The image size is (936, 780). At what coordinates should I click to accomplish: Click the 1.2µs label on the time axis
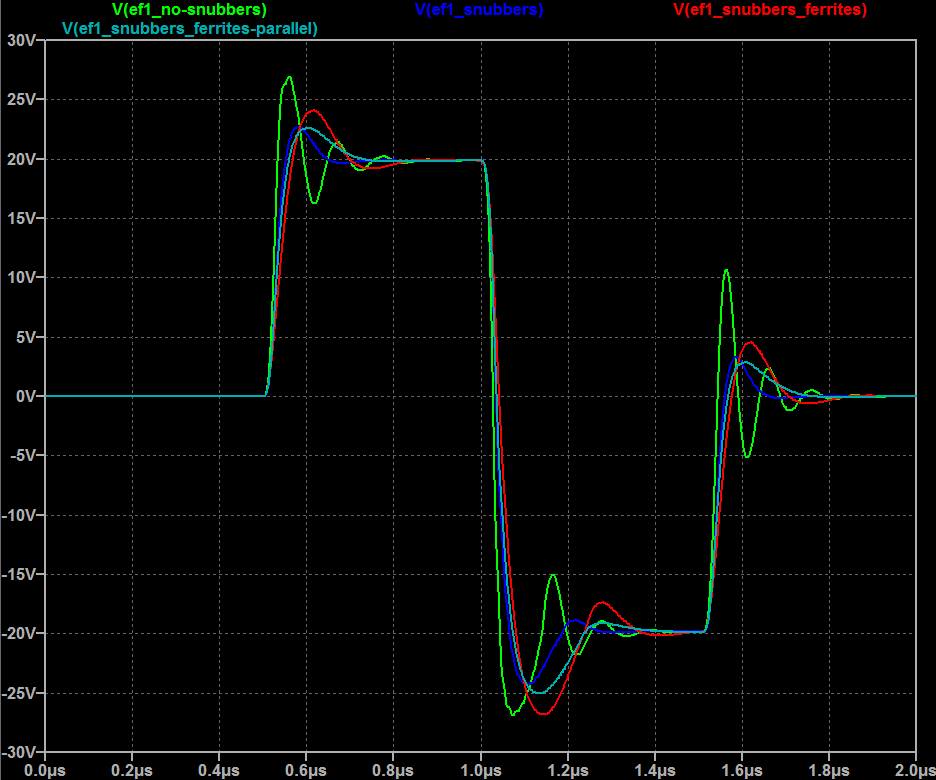[568, 770]
